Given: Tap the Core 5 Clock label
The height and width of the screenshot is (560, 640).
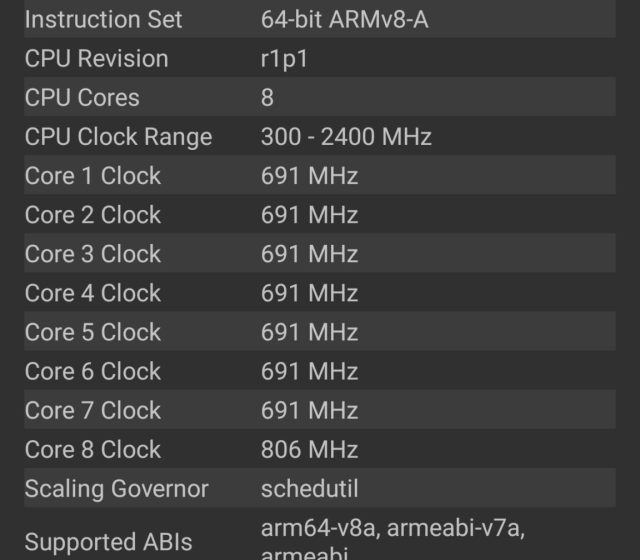Looking at the screenshot, I should tap(92, 331).
